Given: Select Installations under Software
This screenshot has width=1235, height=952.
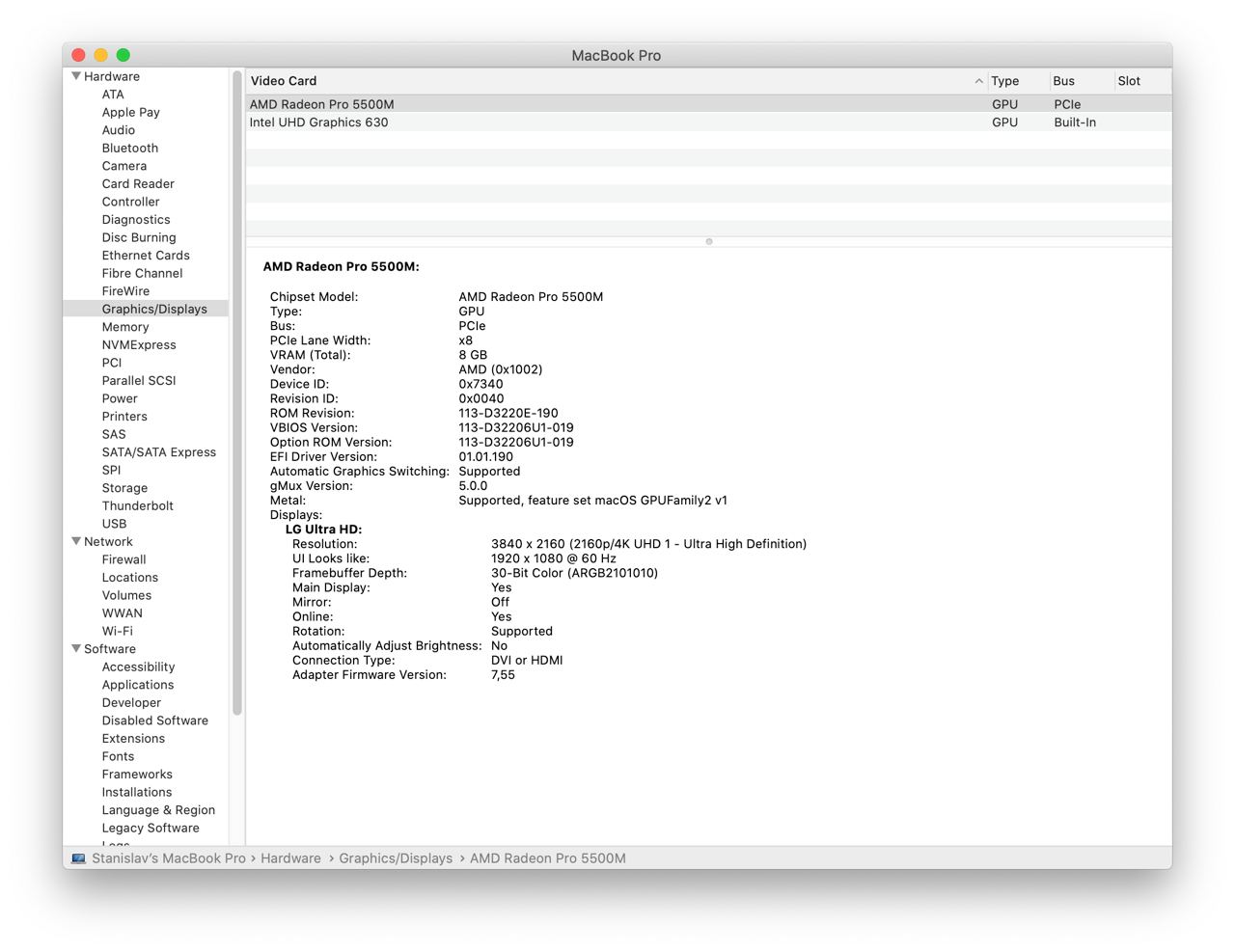Looking at the screenshot, I should [137, 792].
